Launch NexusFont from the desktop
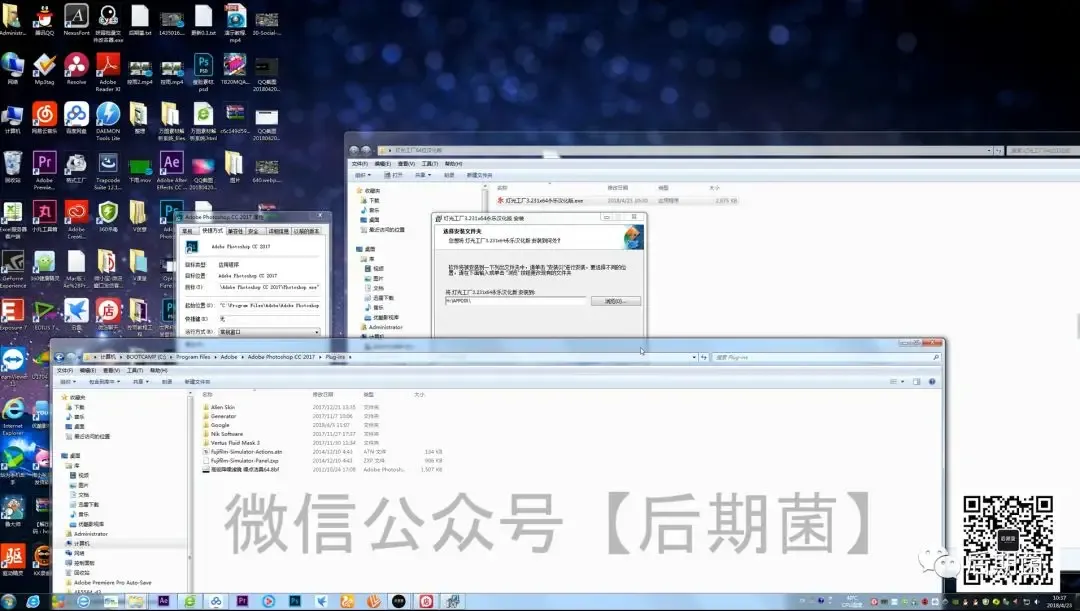Image resolution: width=1080 pixels, height=611 pixels. (x=76, y=19)
